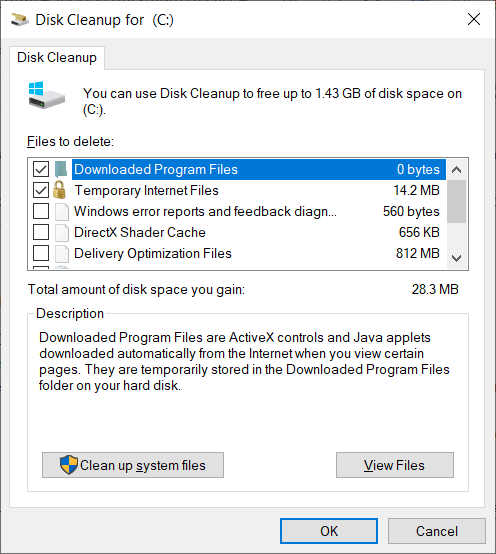The height and width of the screenshot is (554, 496).
Task: Select the Disk Cleanup tab
Action: click(x=57, y=58)
